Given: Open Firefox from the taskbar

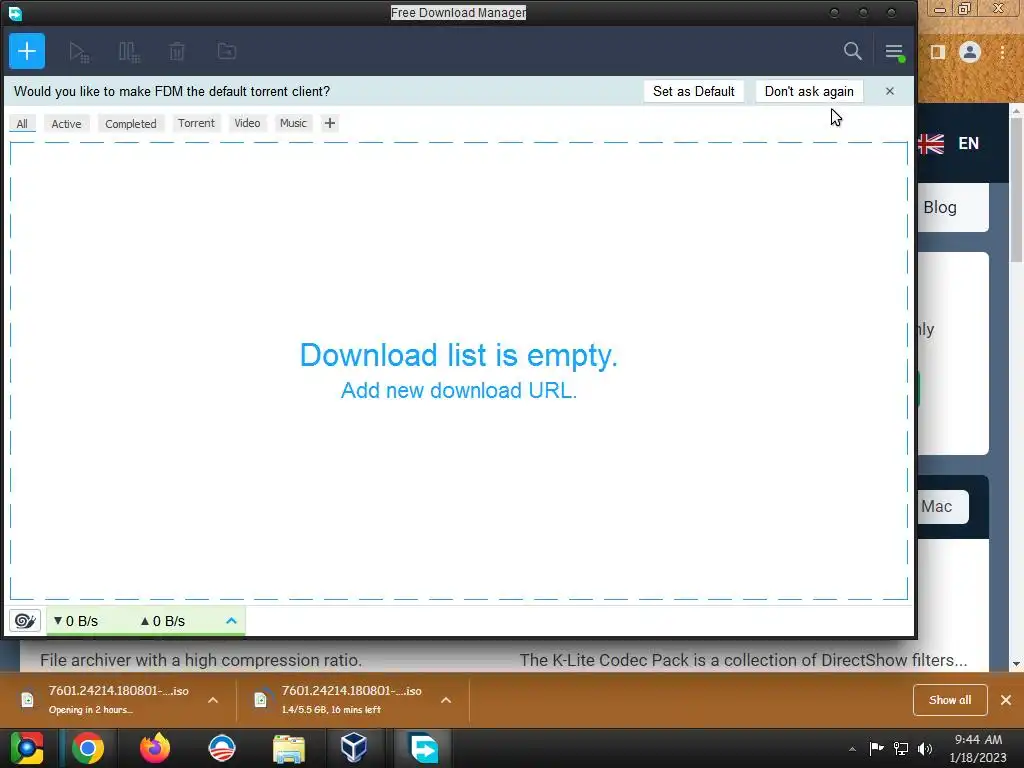Looking at the screenshot, I should 155,748.
